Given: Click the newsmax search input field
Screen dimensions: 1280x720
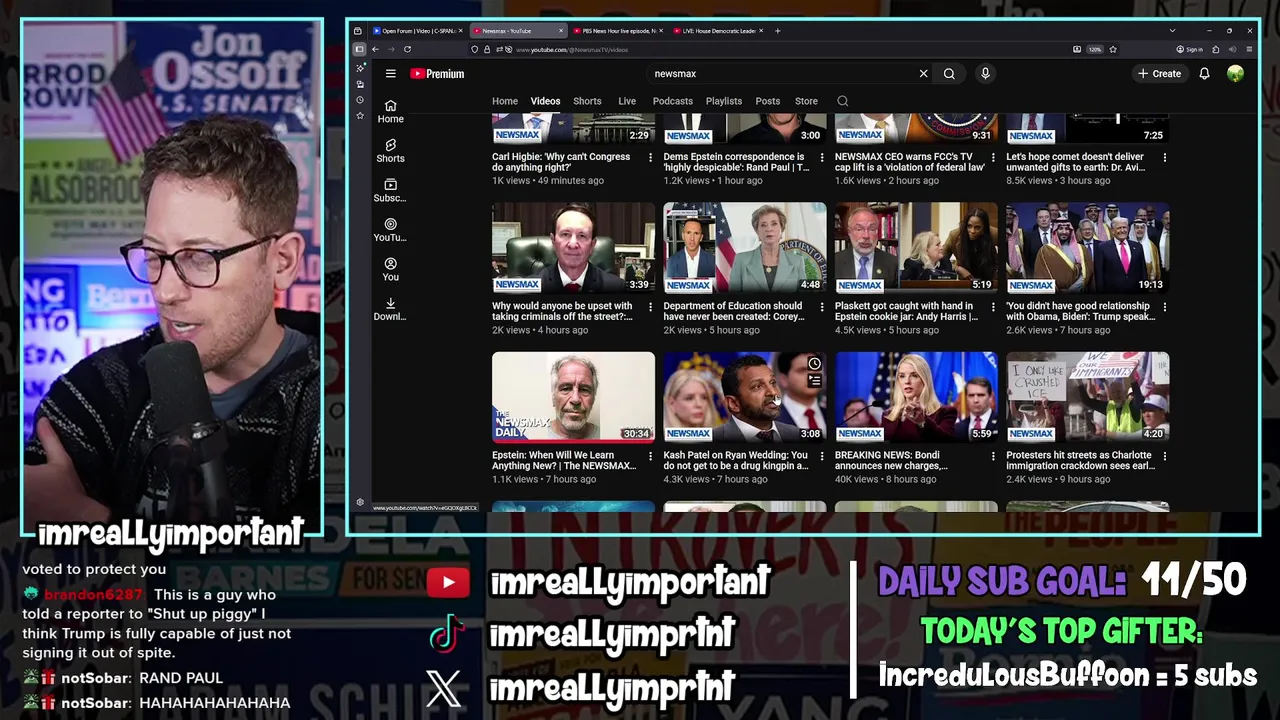Looking at the screenshot, I should pos(780,73).
